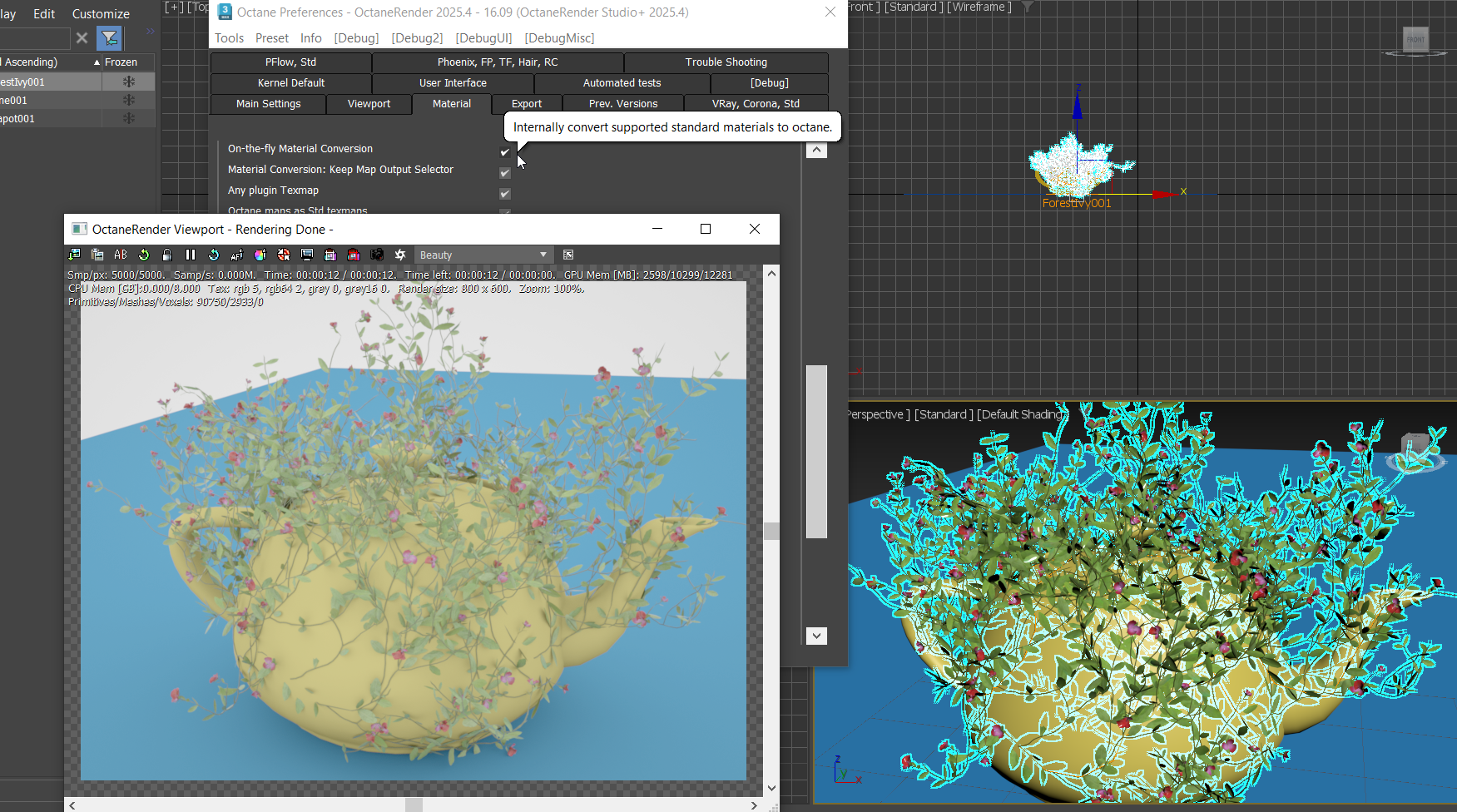Click the camera snapshot icon in viewport toolbar
Screen dimensions: 1457x812
377,255
